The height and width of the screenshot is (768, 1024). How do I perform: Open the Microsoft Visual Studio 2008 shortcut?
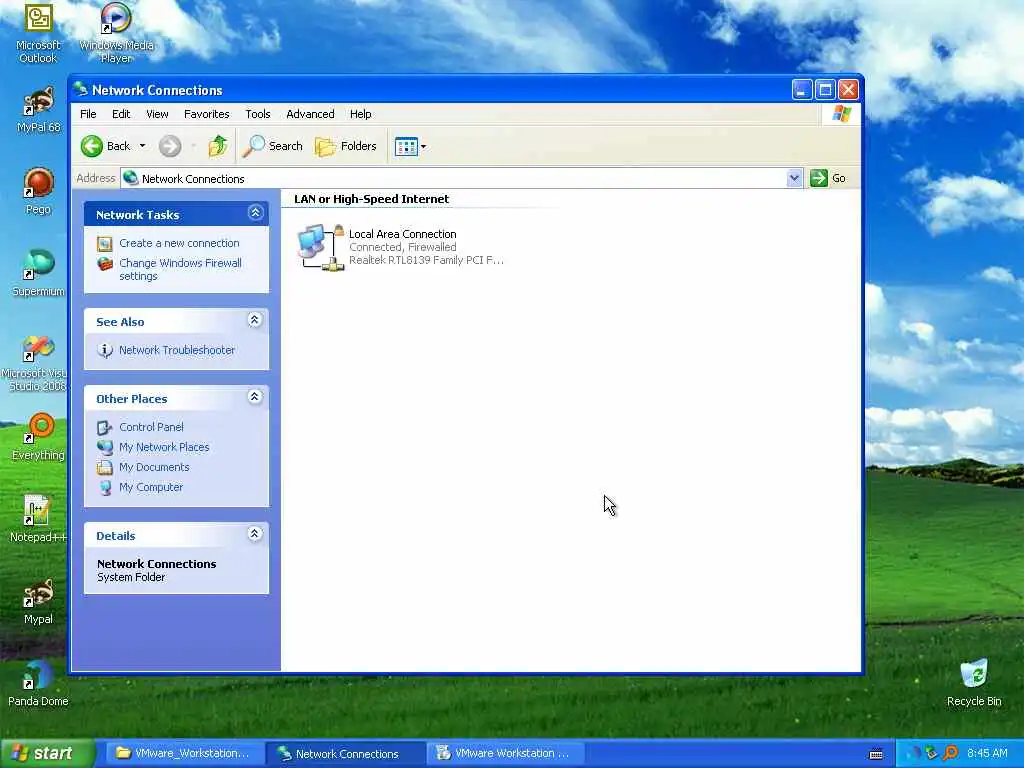coord(35,363)
